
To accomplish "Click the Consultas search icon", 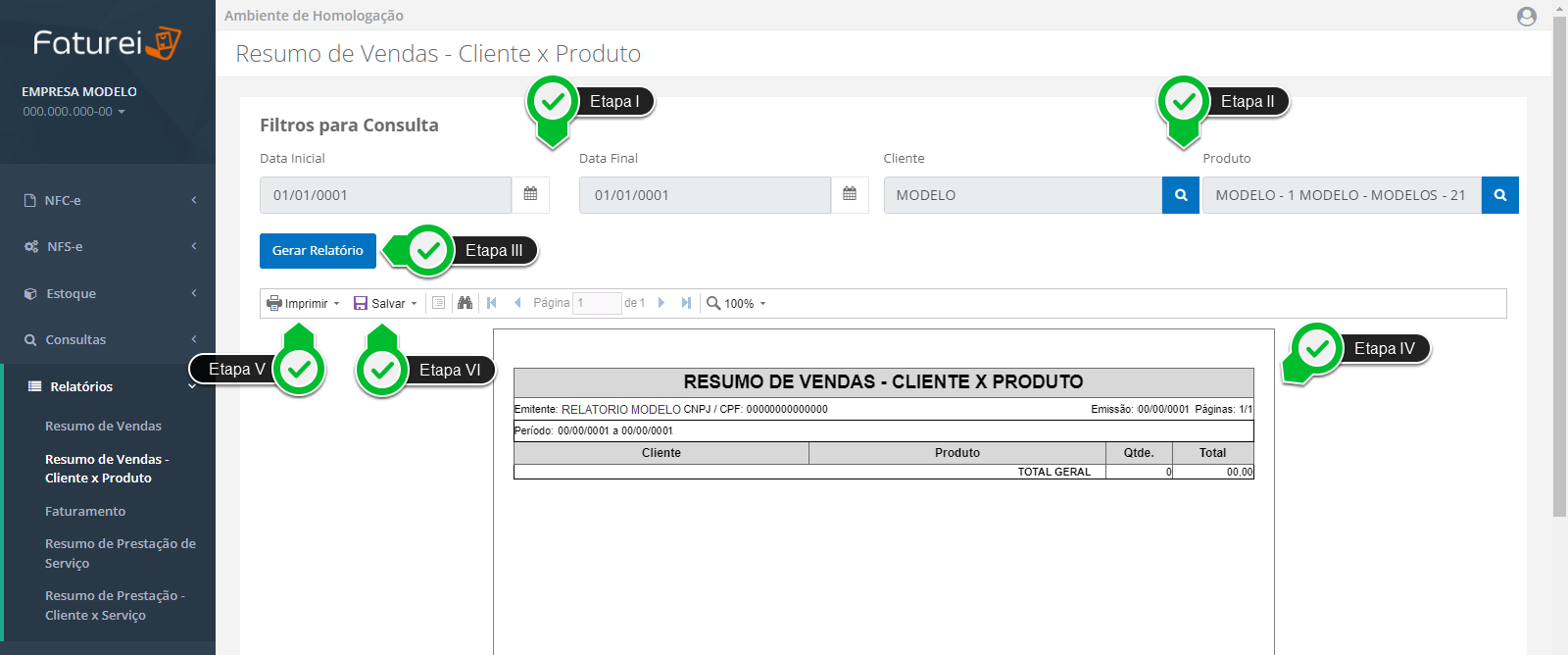I will [x=30, y=339].
